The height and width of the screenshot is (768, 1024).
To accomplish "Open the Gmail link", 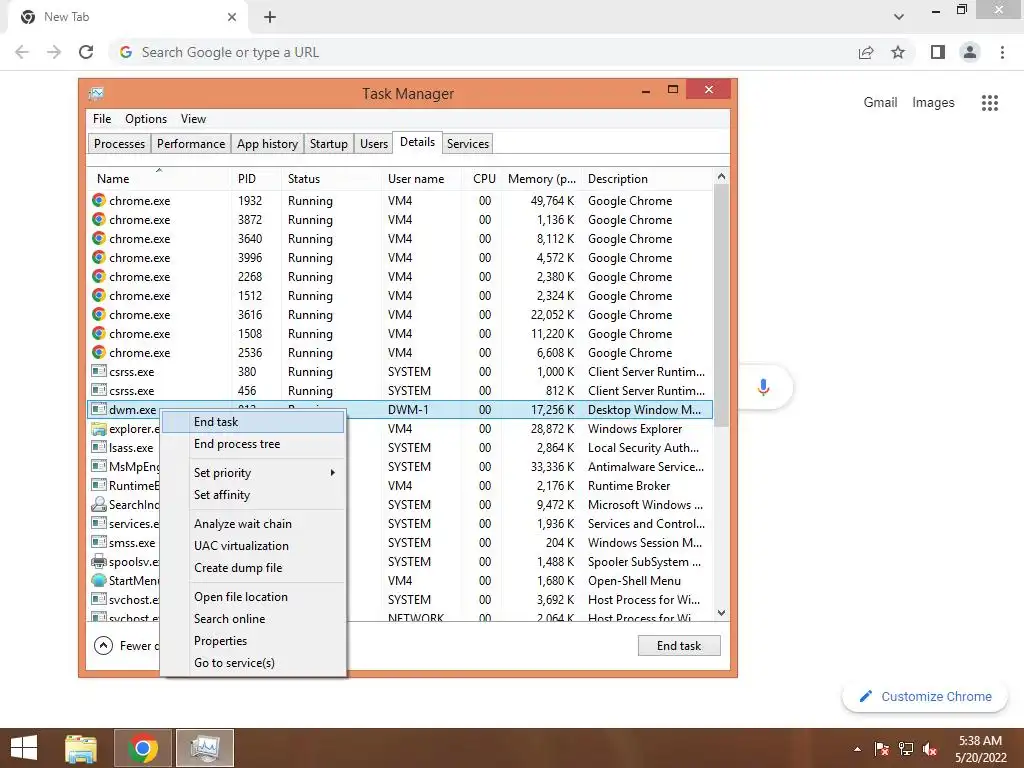I will [x=880, y=103].
